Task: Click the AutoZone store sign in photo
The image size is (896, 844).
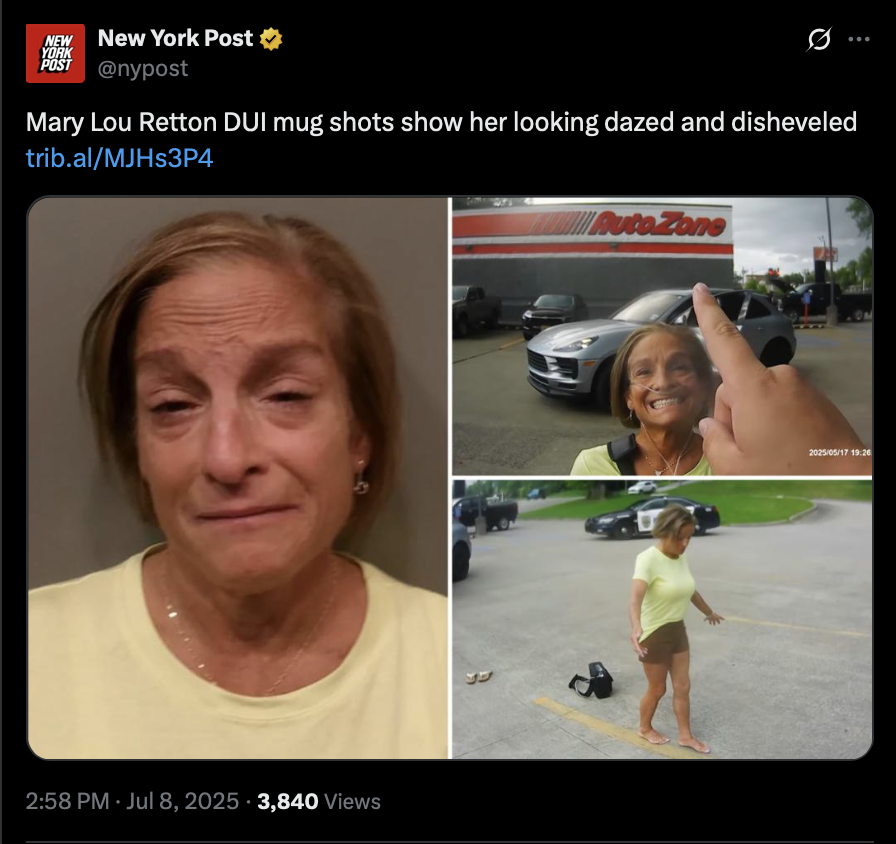Action: (x=592, y=227)
